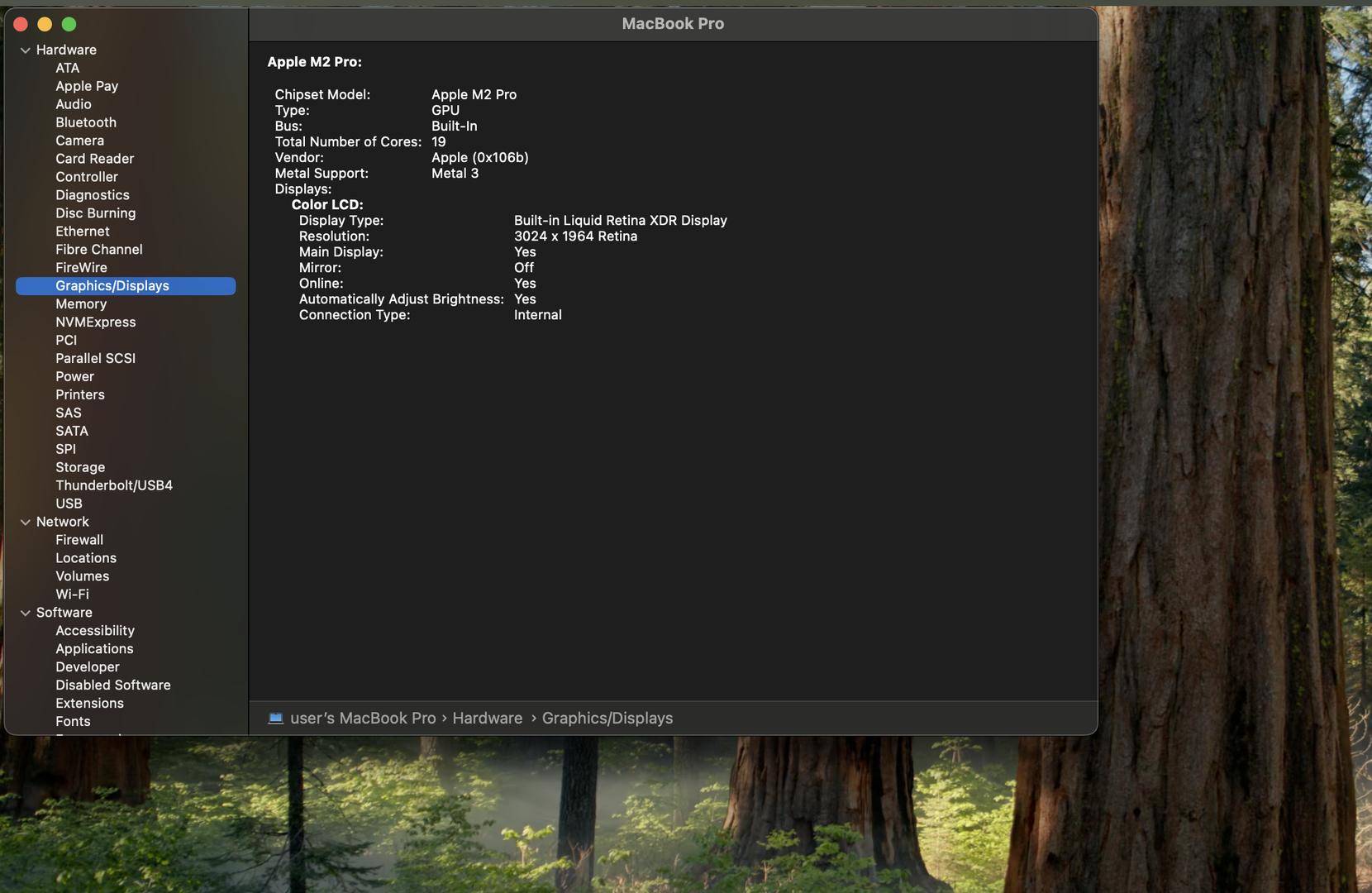Collapse the Hardware section chevron

[x=26, y=50]
